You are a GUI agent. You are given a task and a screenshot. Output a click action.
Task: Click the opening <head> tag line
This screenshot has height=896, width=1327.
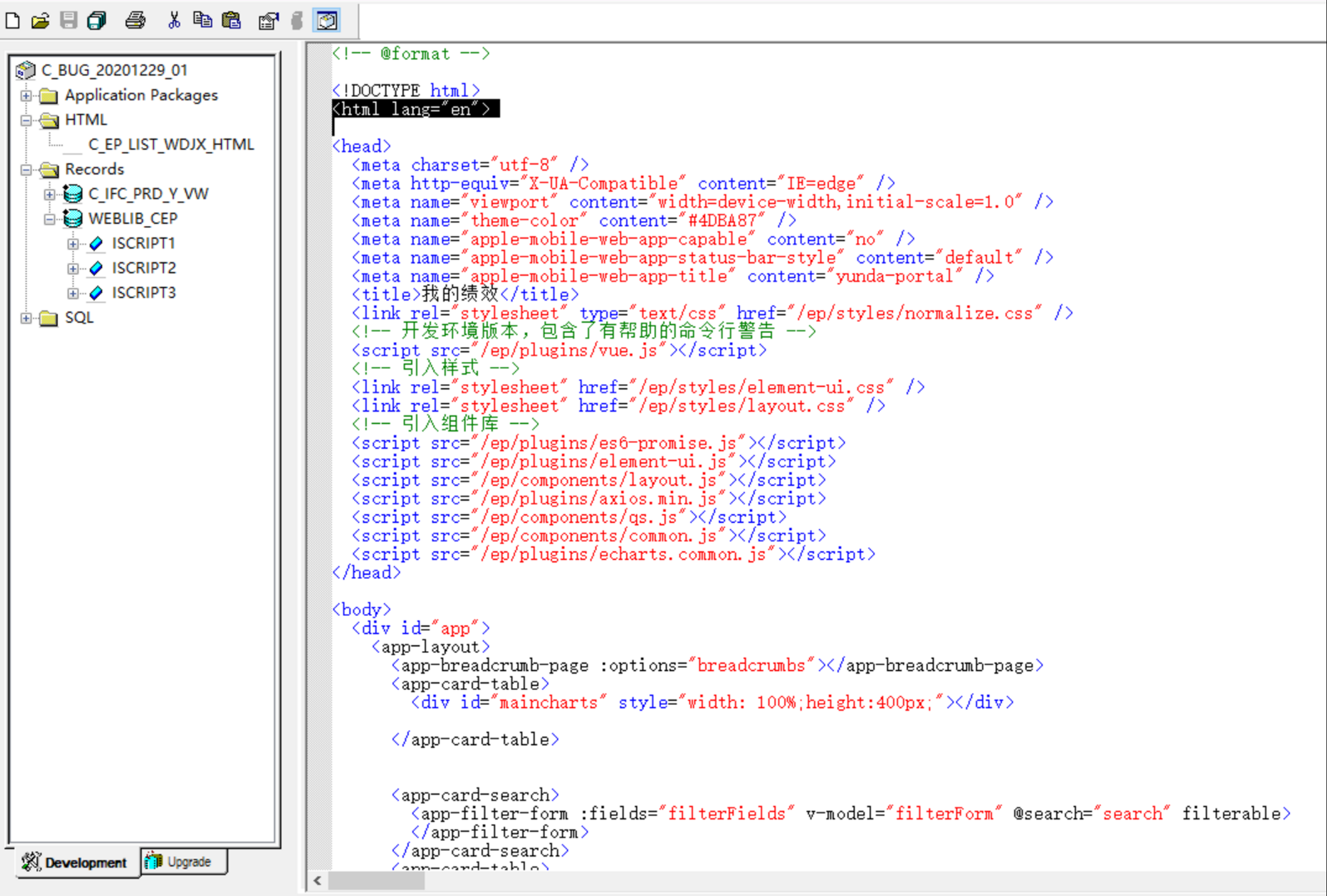click(362, 146)
